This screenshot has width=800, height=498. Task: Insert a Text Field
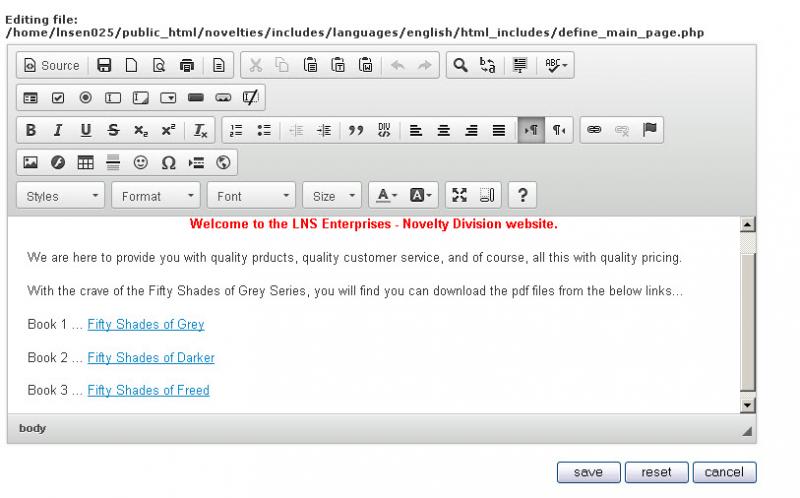coord(113,97)
